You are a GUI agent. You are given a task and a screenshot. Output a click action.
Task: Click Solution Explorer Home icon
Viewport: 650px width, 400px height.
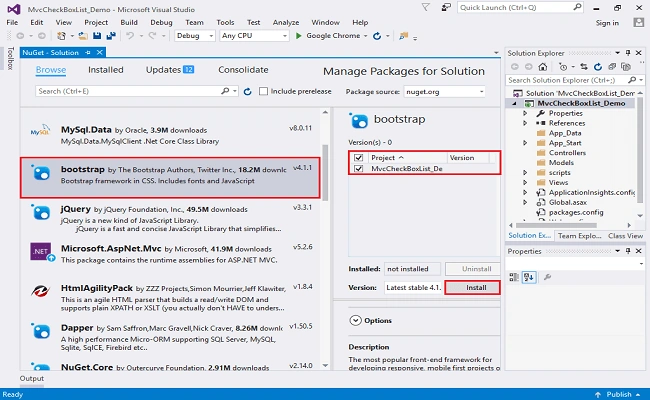(x=543, y=66)
